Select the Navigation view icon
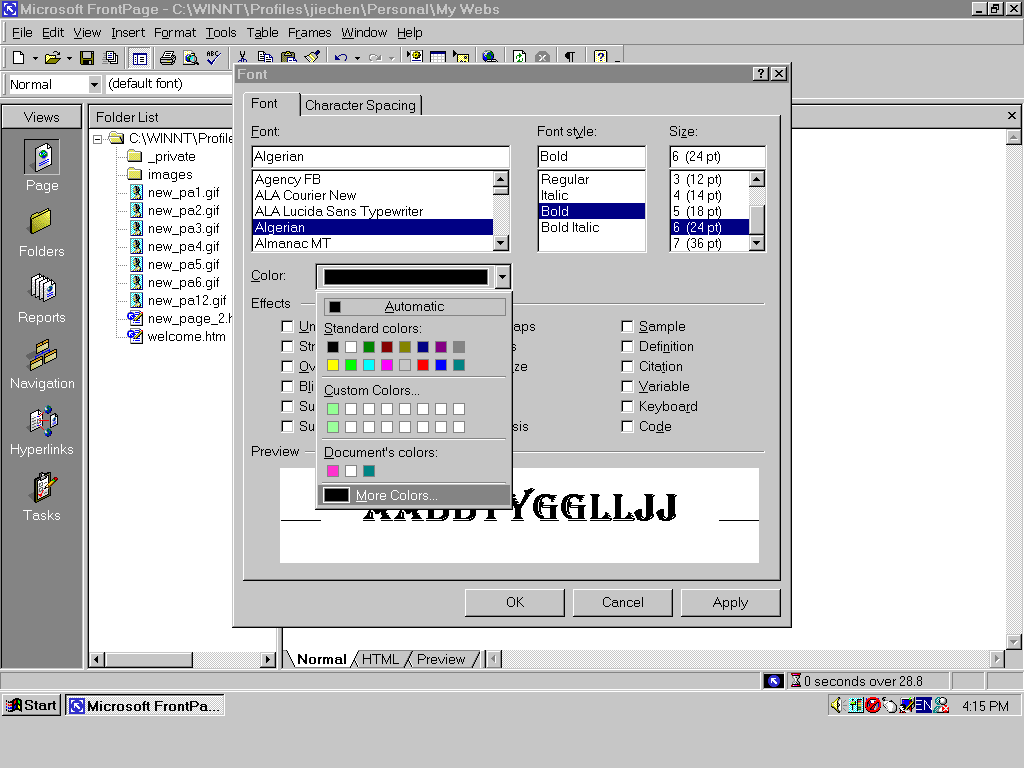 pos(41,356)
